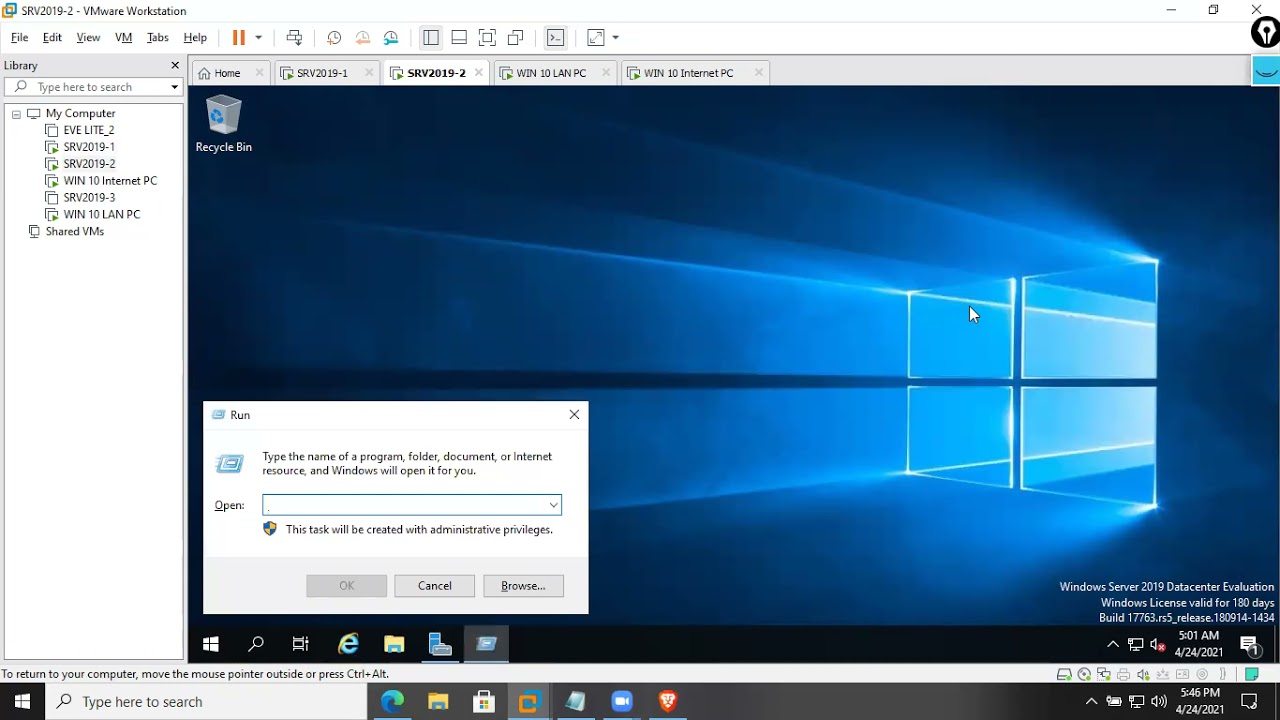
Task: Collapse the My Computer tree node
Action: [x=16, y=114]
